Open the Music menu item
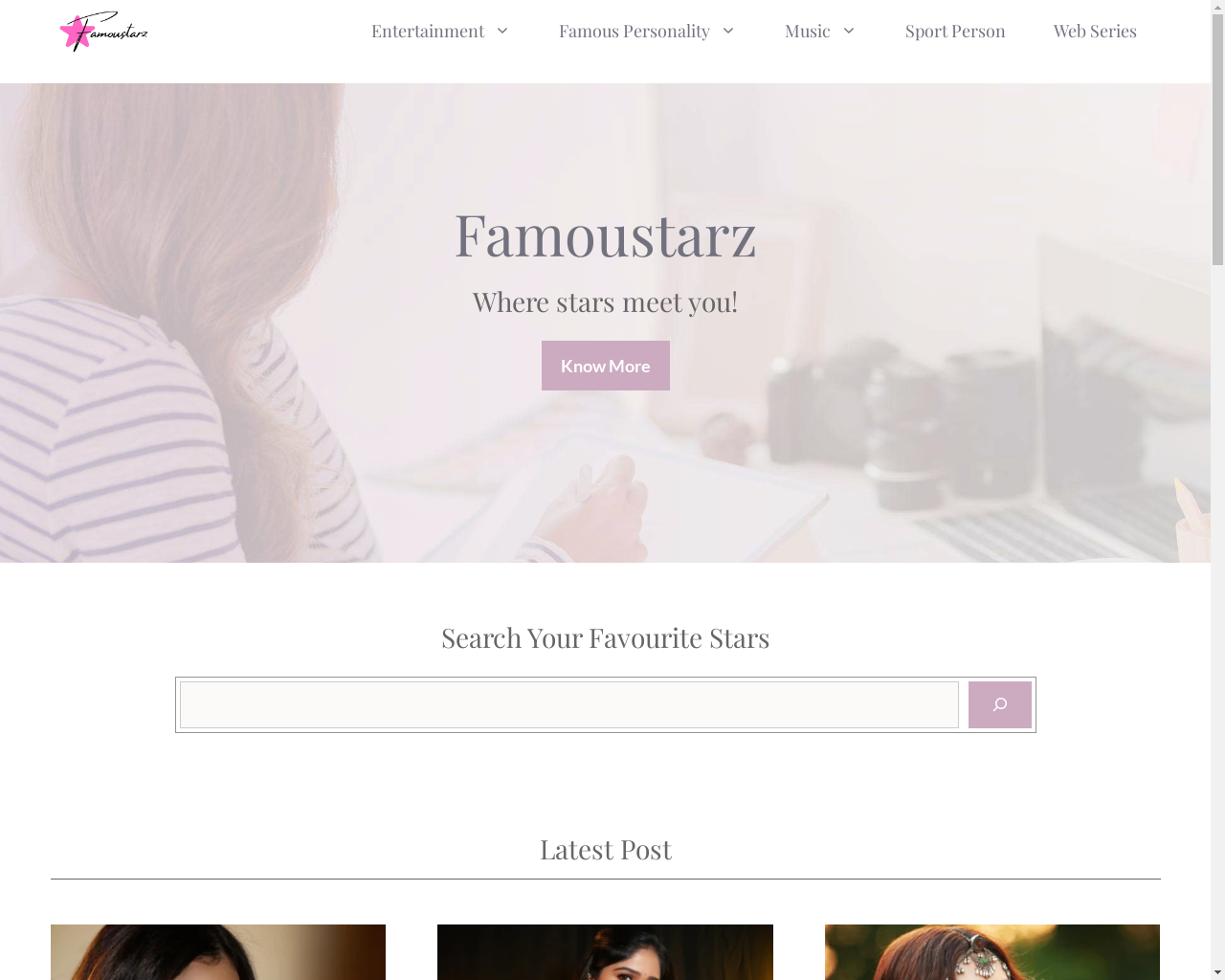This screenshot has width=1225, height=980. pos(808,32)
